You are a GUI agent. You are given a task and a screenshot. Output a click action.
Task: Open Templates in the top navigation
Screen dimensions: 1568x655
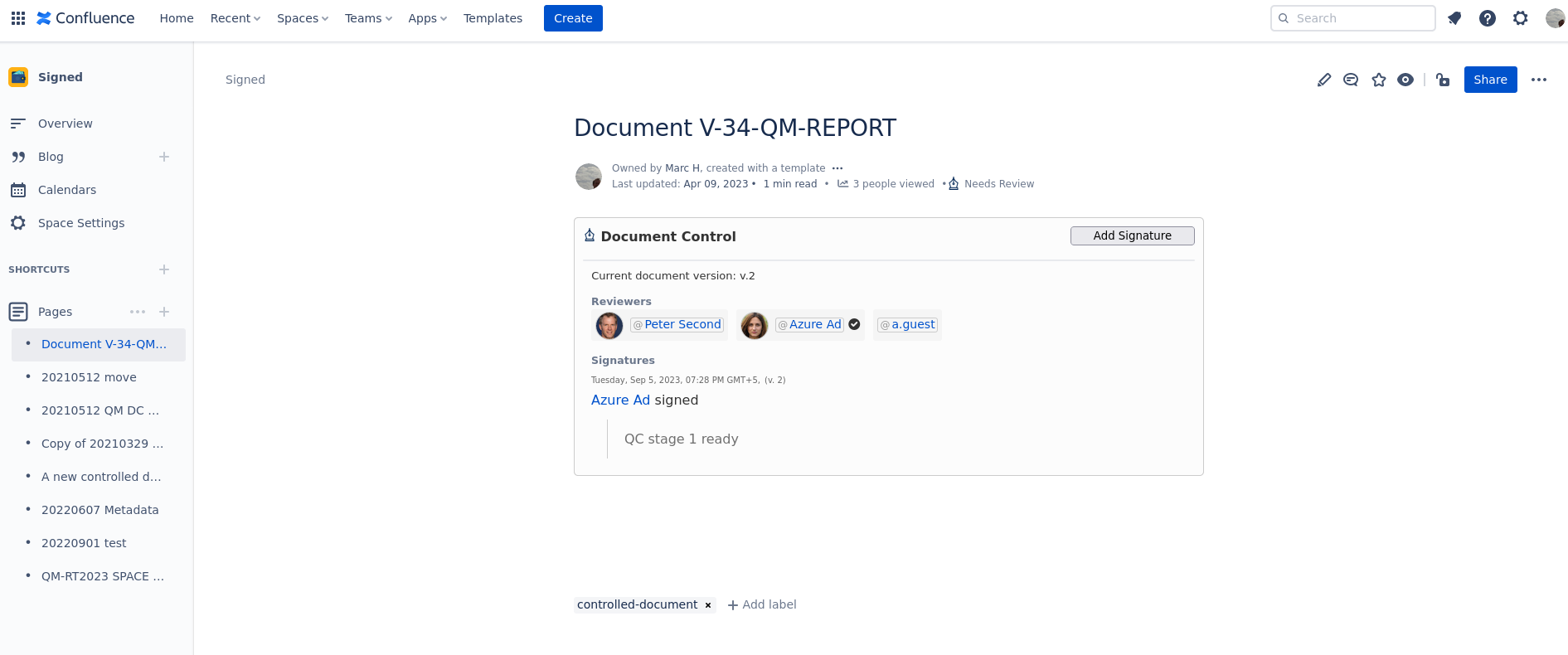pyautogui.click(x=493, y=18)
